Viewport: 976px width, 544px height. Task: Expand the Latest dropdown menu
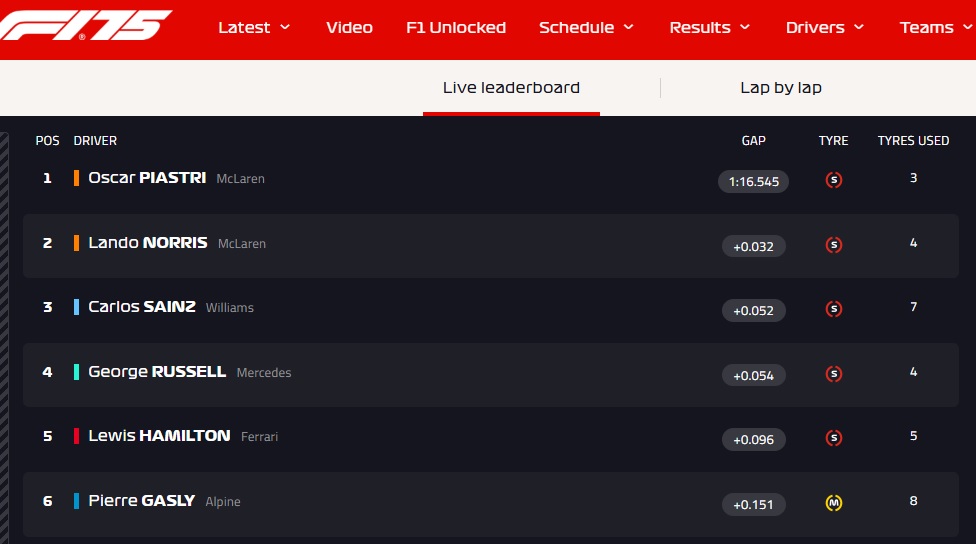pos(254,27)
